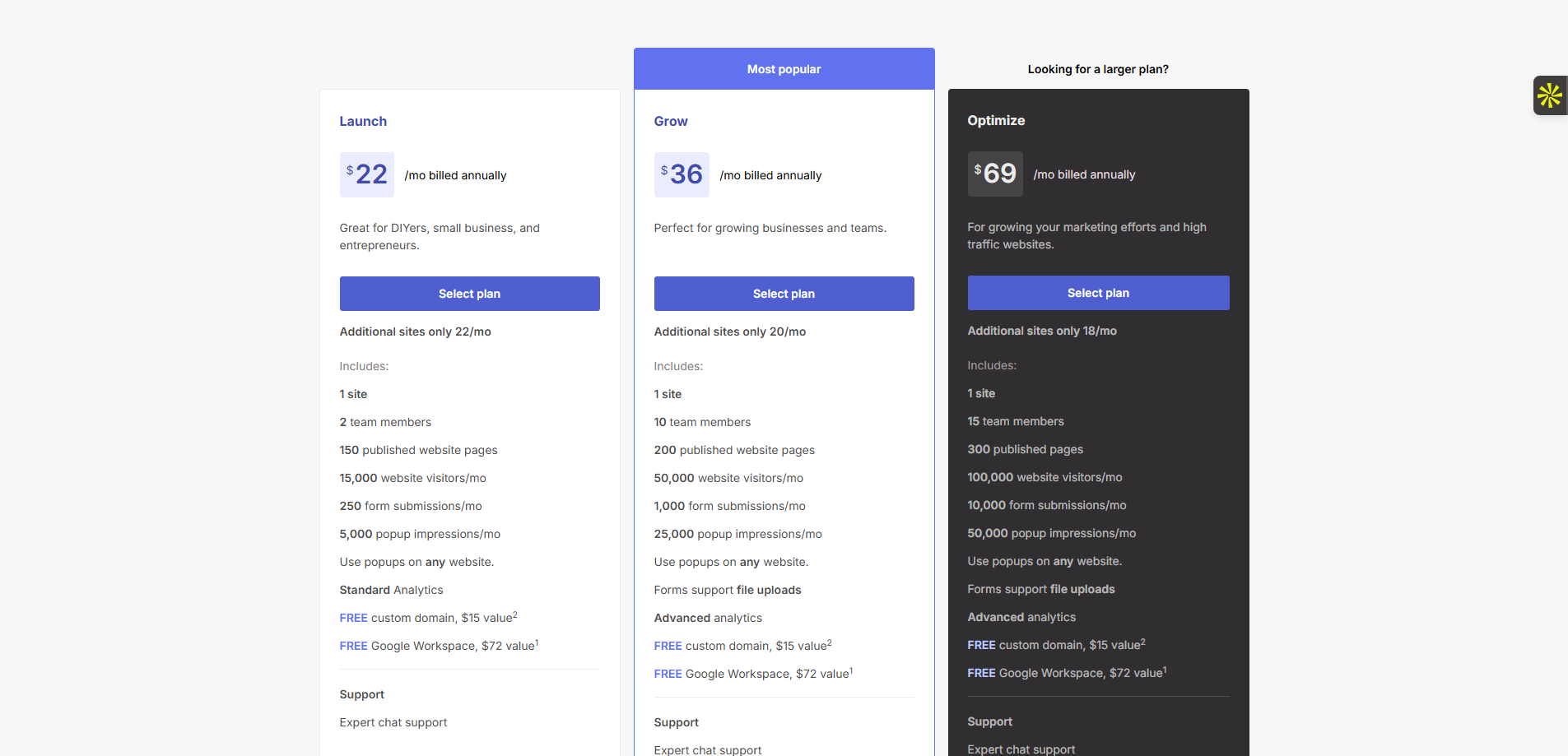Click the Optimize plan heading
The width and height of the screenshot is (1568, 756).
996,120
